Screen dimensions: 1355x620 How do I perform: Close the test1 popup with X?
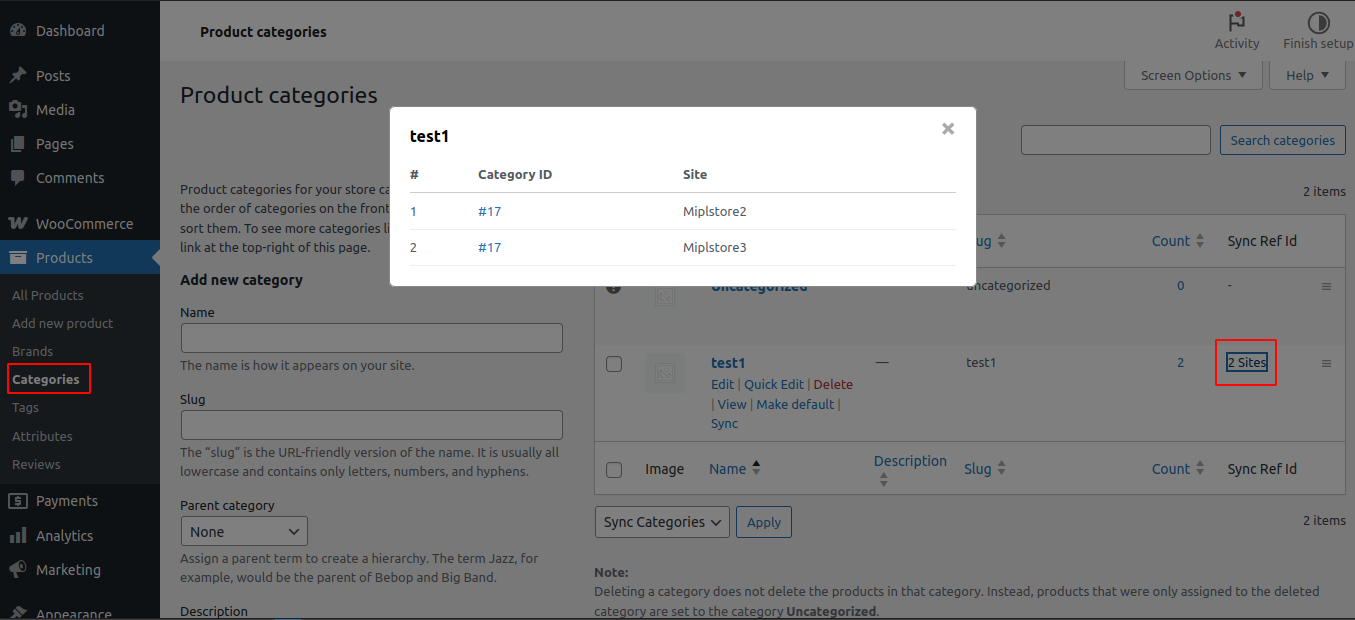(x=948, y=129)
